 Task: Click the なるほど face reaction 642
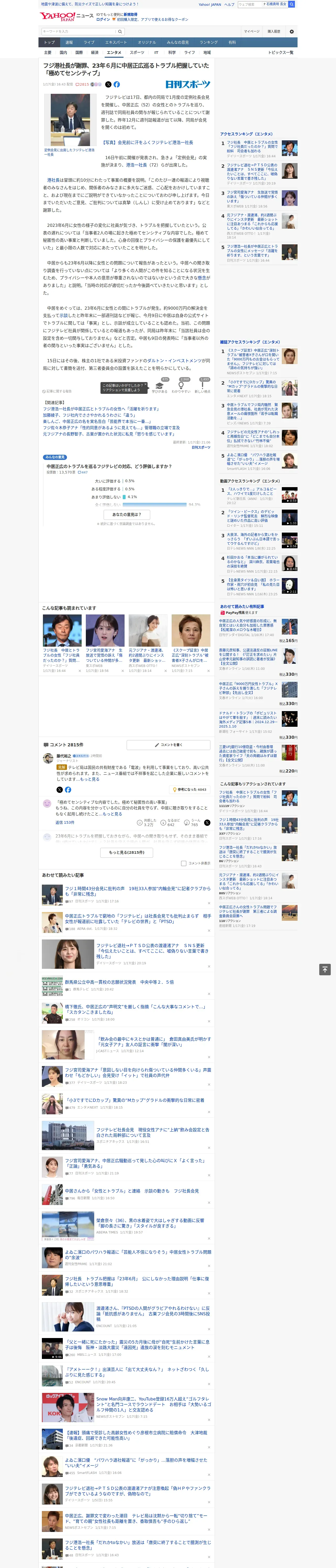point(171,822)
